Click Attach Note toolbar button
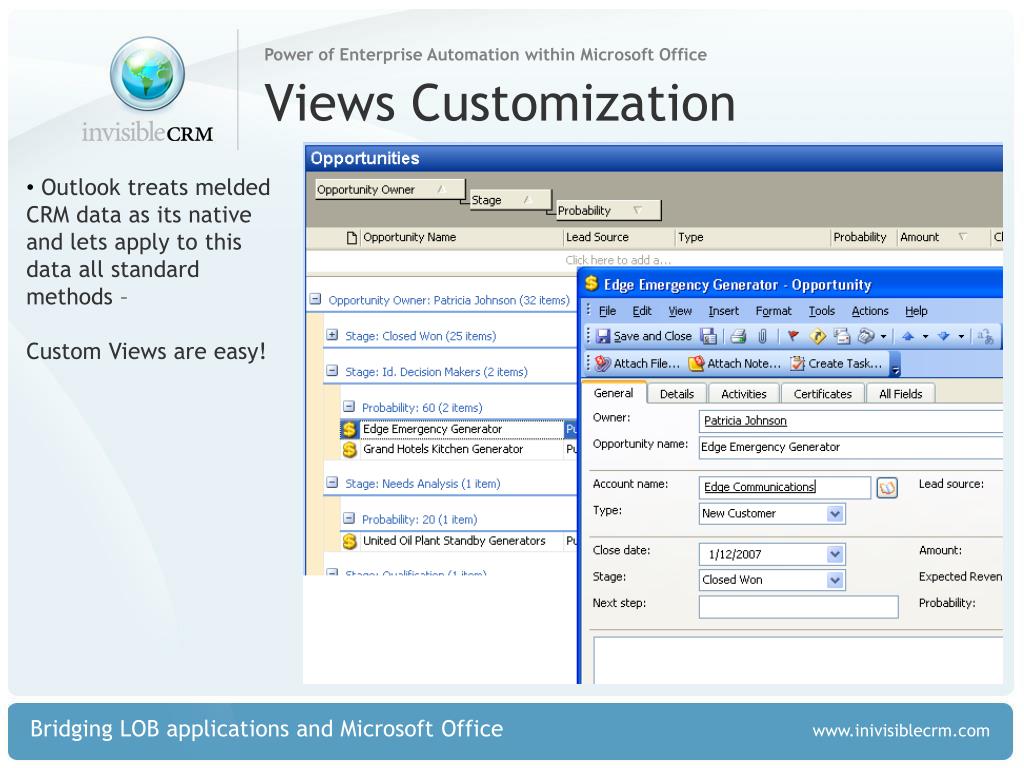1024x768 pixels. point(735,363)
